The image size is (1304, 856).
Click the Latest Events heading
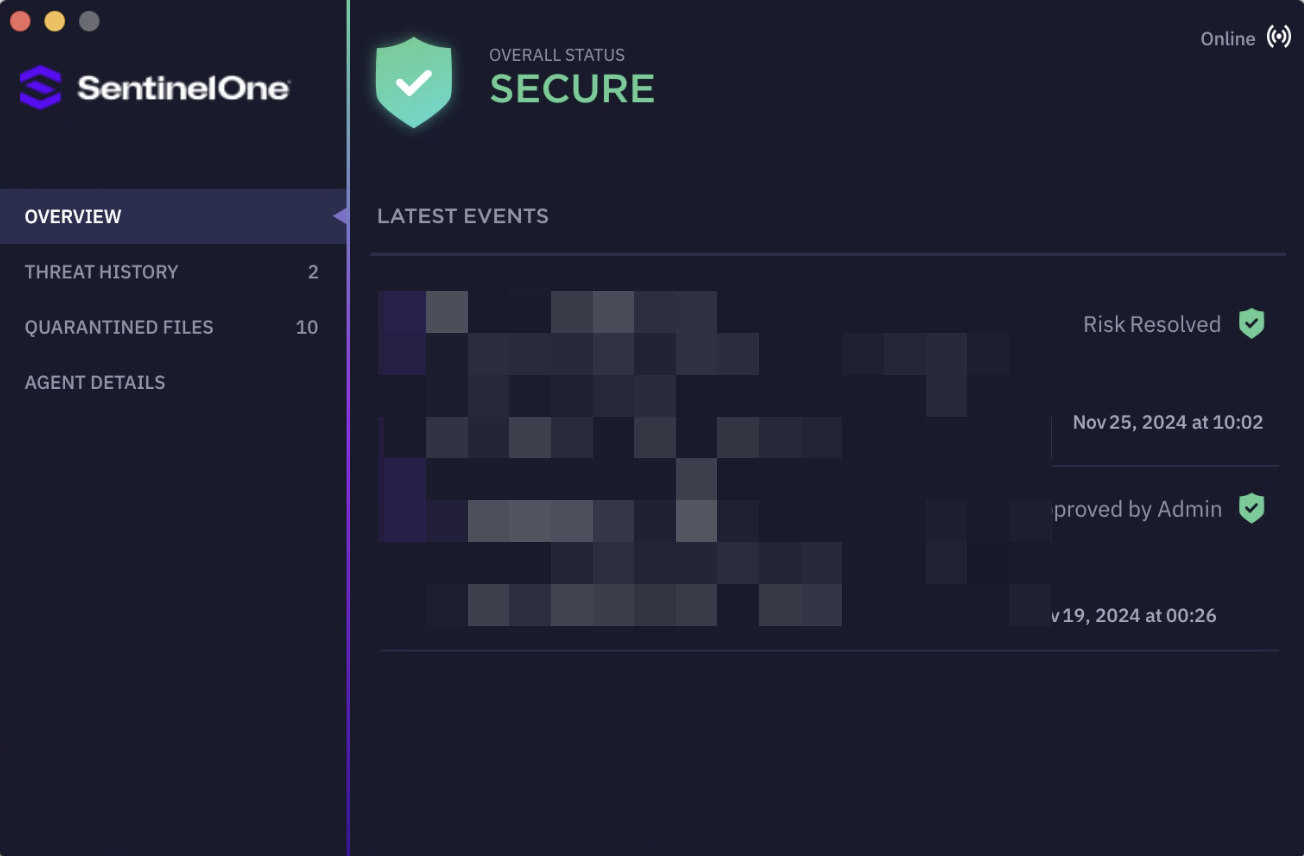462,216
